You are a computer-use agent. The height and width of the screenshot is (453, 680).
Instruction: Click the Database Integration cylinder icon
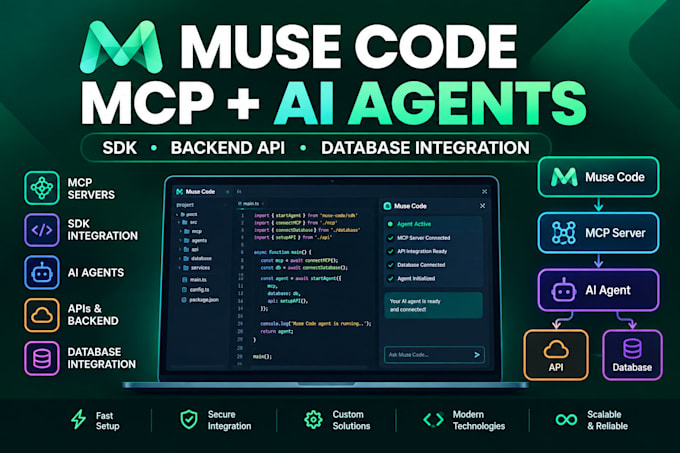(42, 358)
